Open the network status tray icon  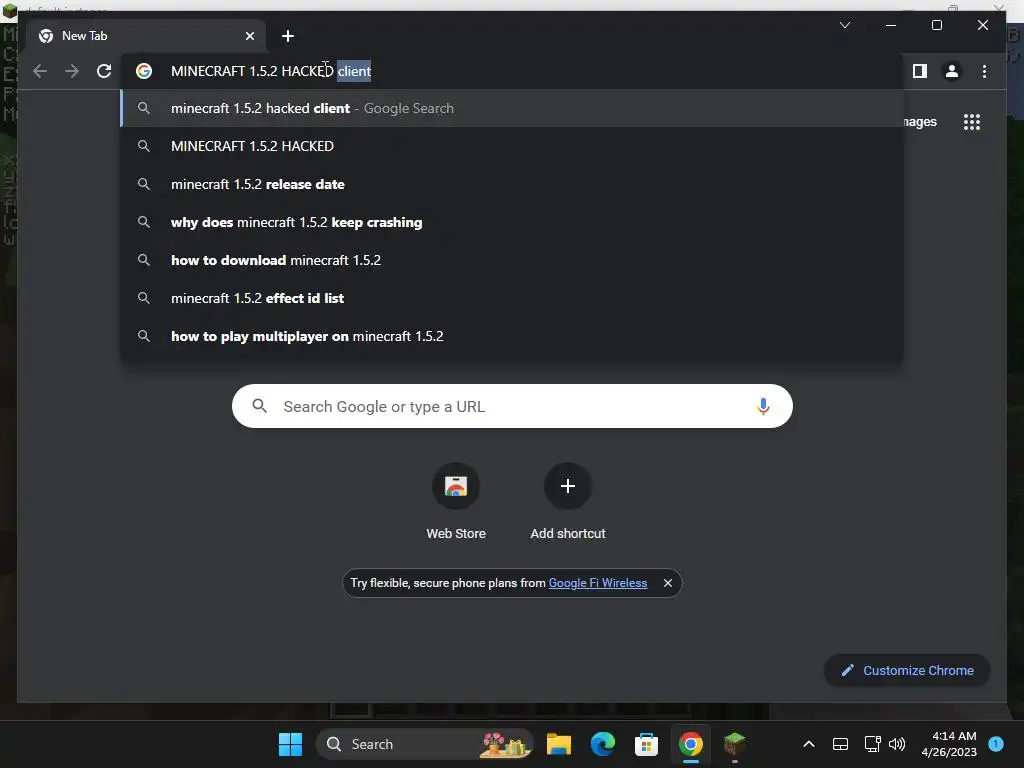pyautogui.click(x=872, y=744)
